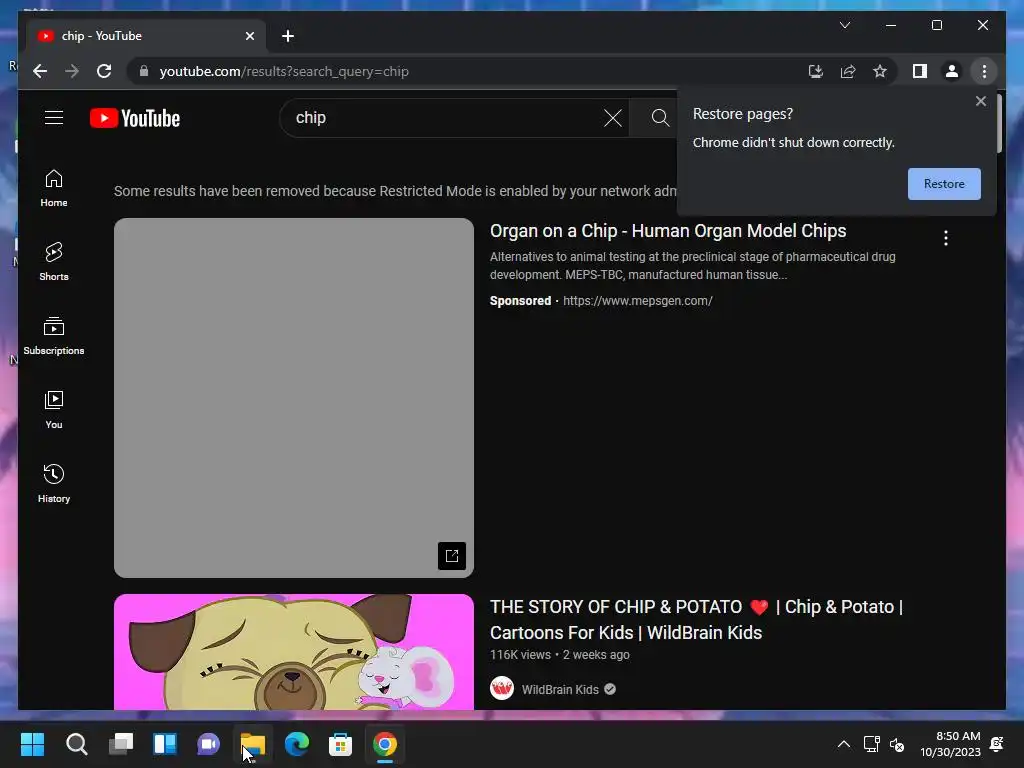Open History in YouTube sidebar

pos(54,484)
